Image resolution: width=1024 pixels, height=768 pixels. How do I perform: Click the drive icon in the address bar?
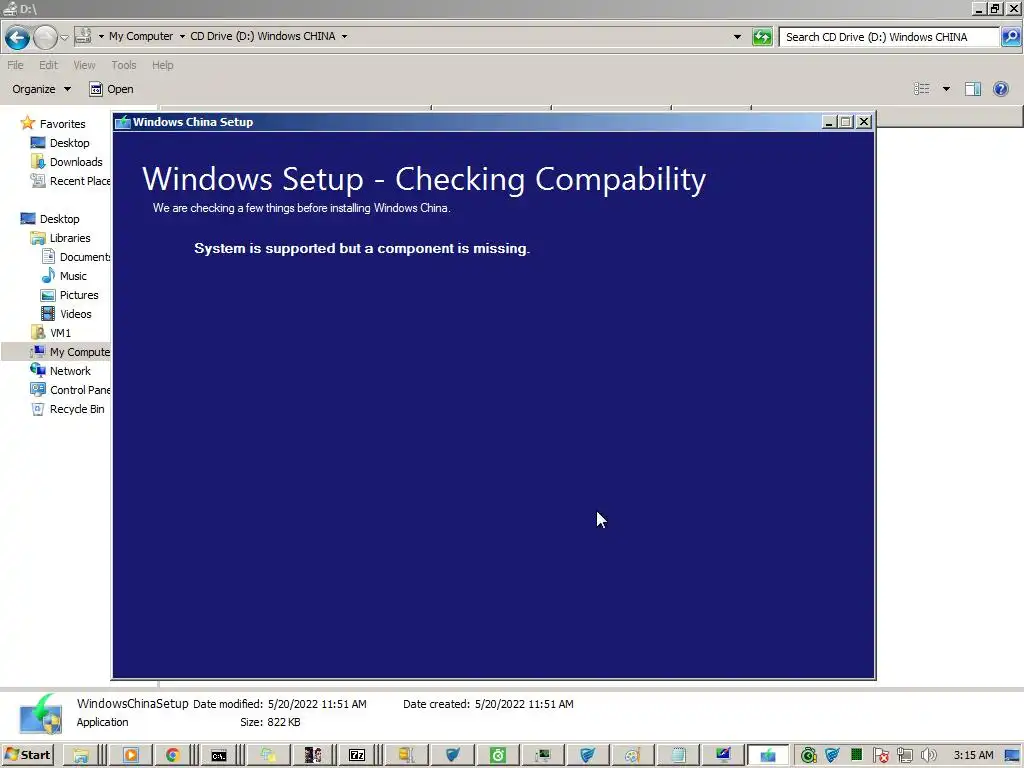83,36
